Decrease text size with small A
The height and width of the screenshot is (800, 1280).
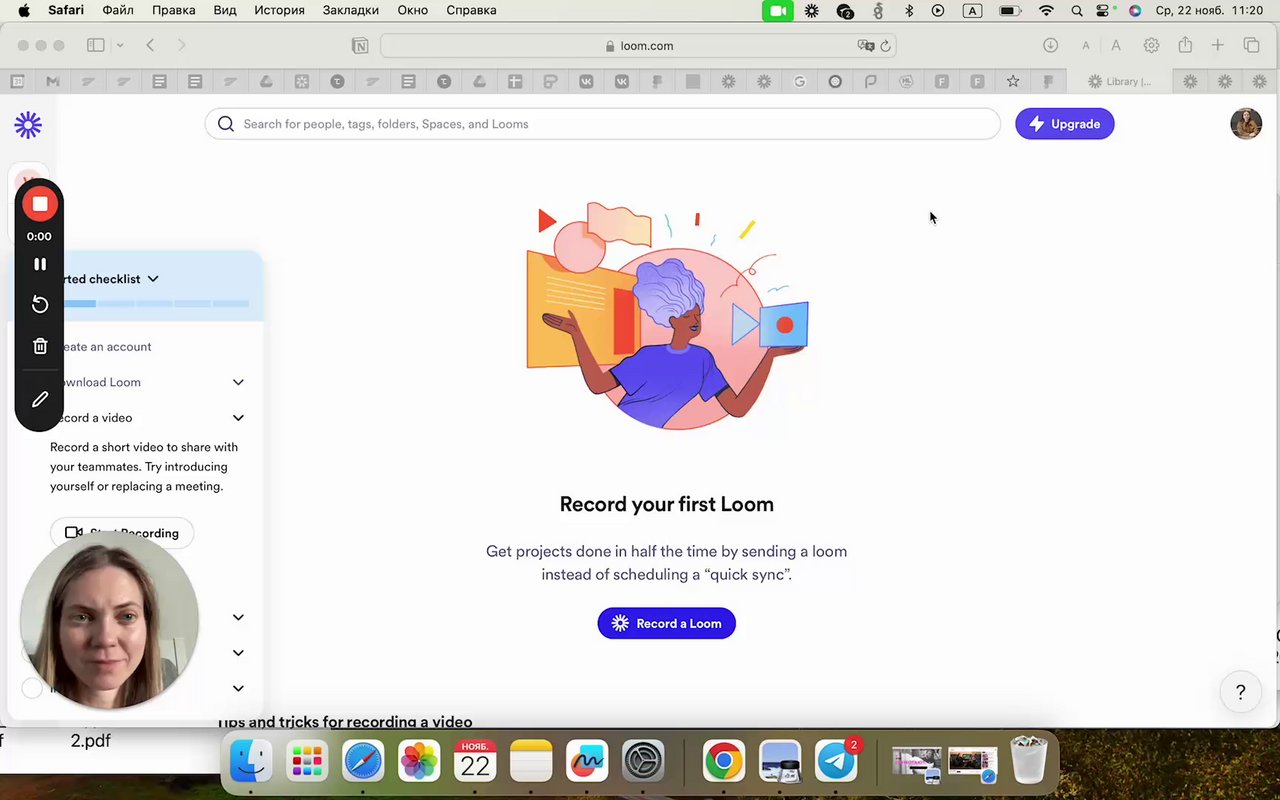pyautogui.click(x=1085, y=45)
